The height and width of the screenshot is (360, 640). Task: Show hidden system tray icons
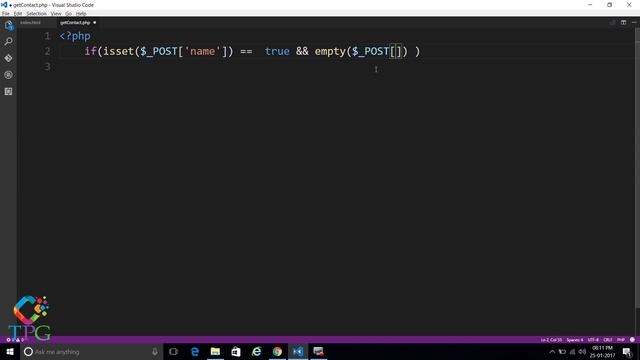coord(552,351)
